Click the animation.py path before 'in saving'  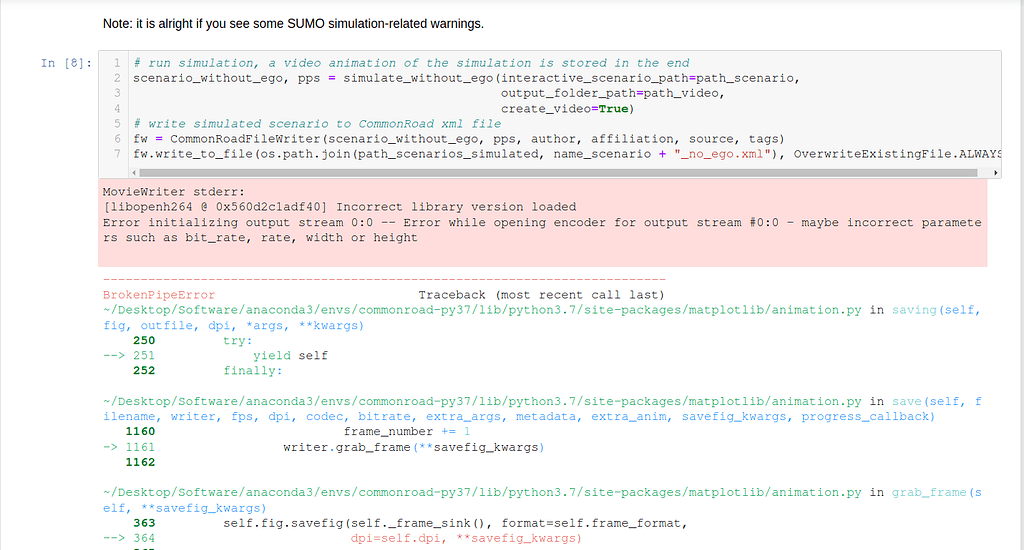[482, 310]
